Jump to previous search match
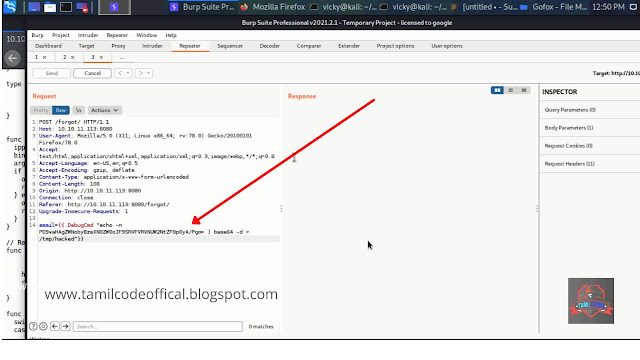This screenshot has width=640, height=360. pyautogui.click(x=55, y=326)
